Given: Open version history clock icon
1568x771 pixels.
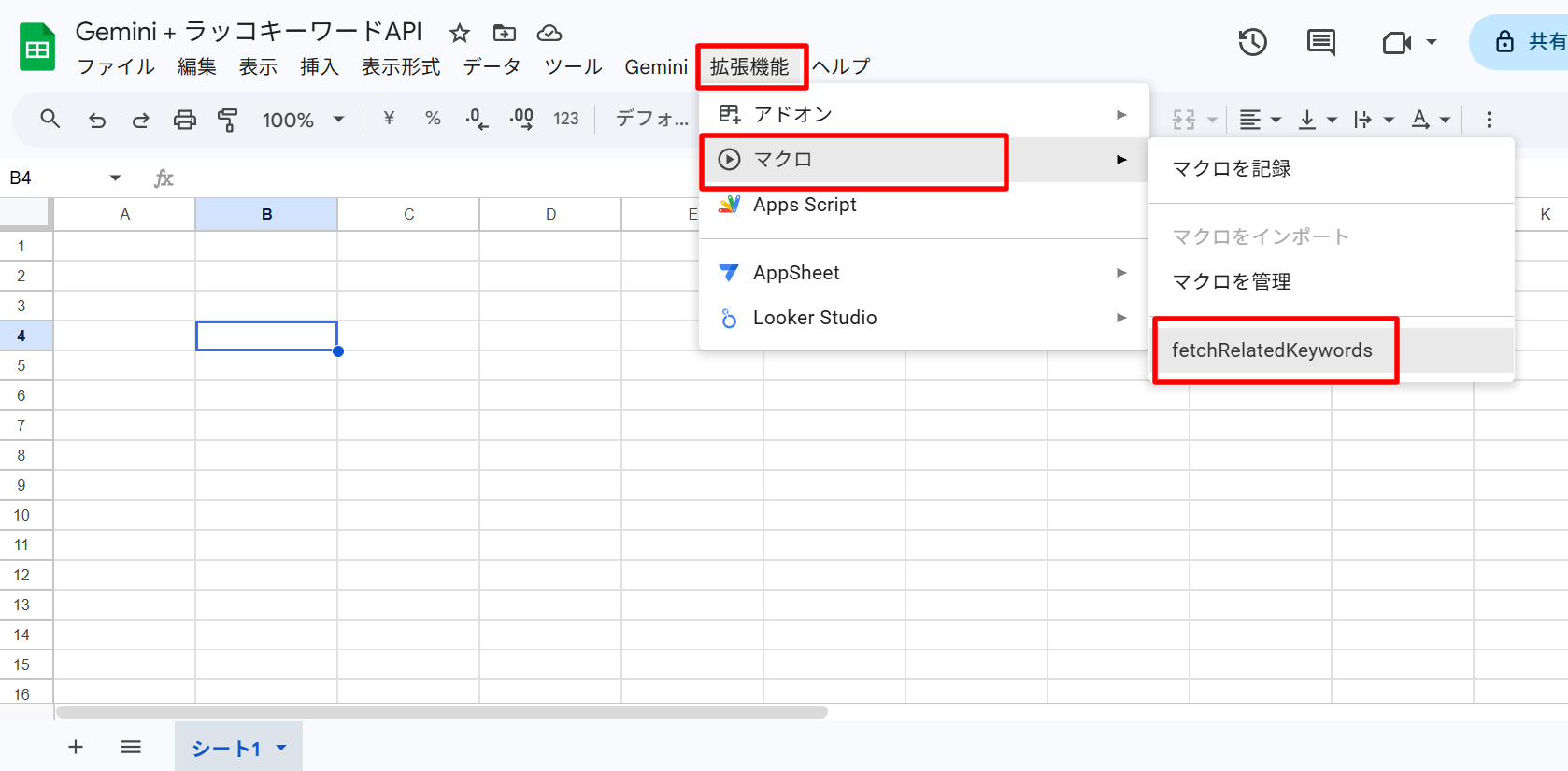Looking at the screenshot, I should pos(1252,42).
